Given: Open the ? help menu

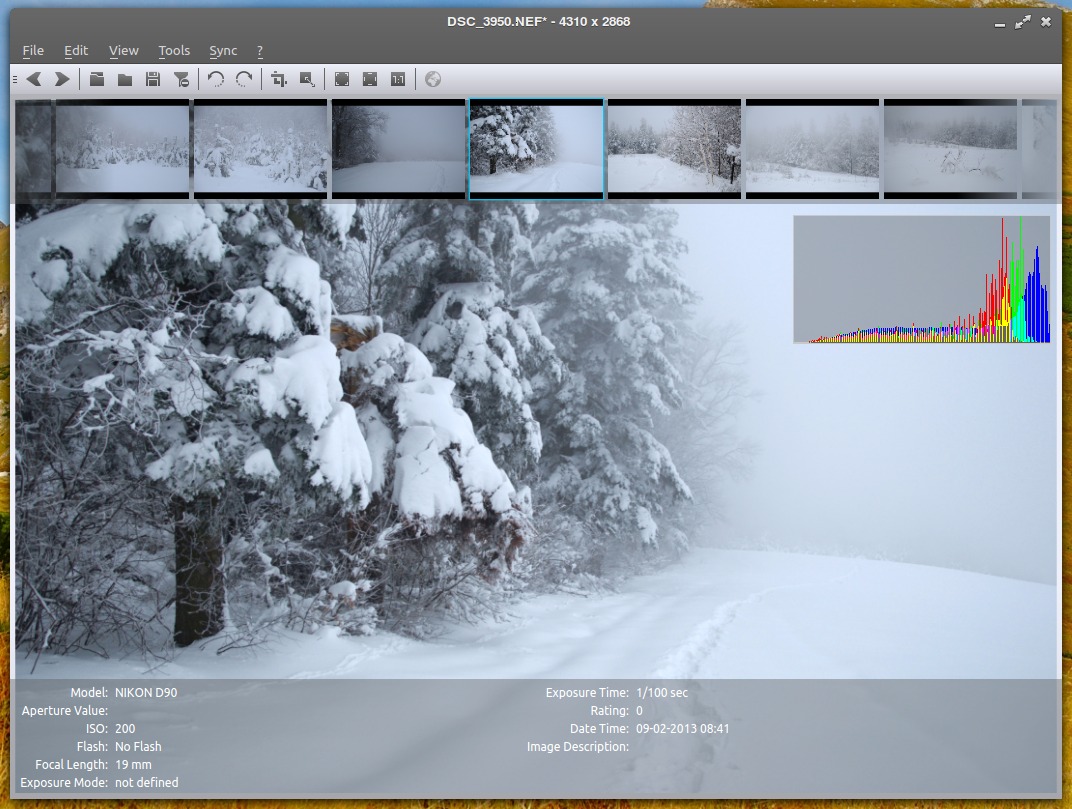Looking at the screenshot, I should click(x=260, y=51).
